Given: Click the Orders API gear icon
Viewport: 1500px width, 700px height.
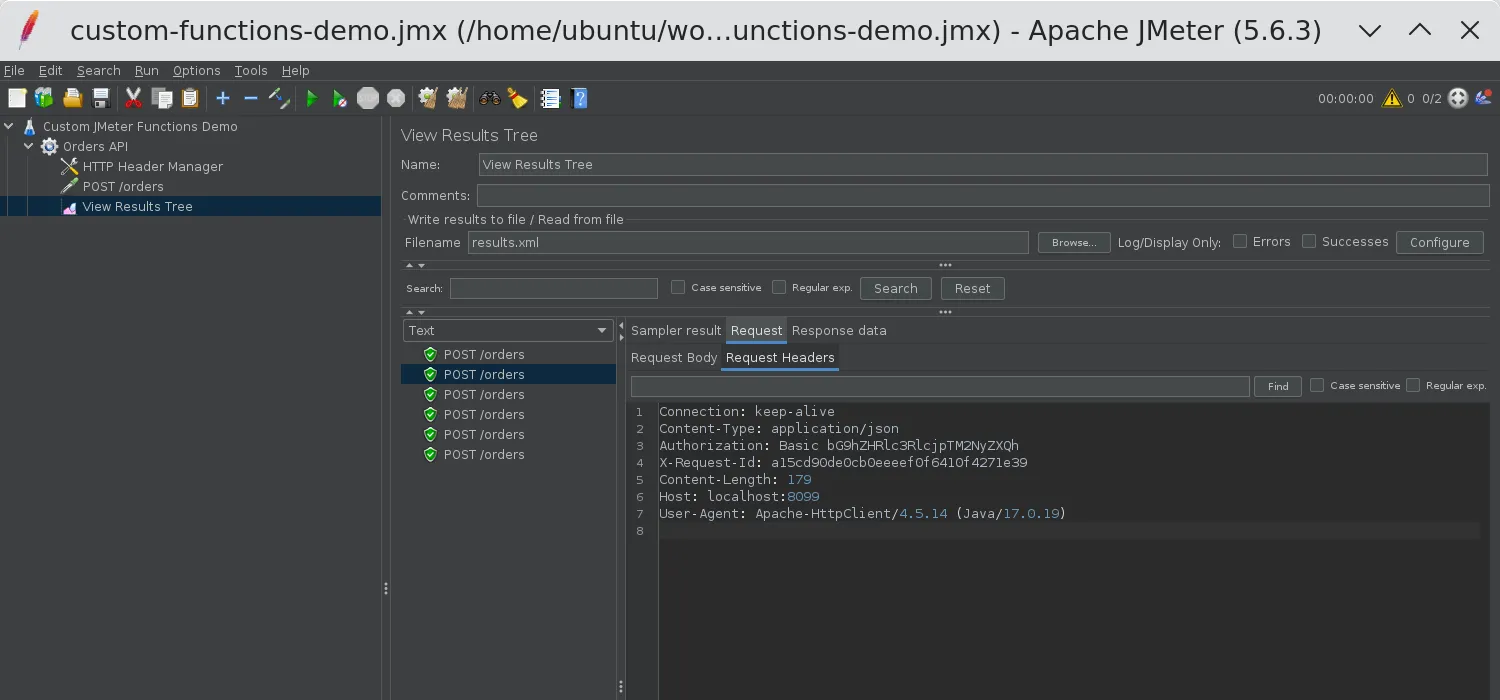Looking at the screenshot, I should (49, 147).
